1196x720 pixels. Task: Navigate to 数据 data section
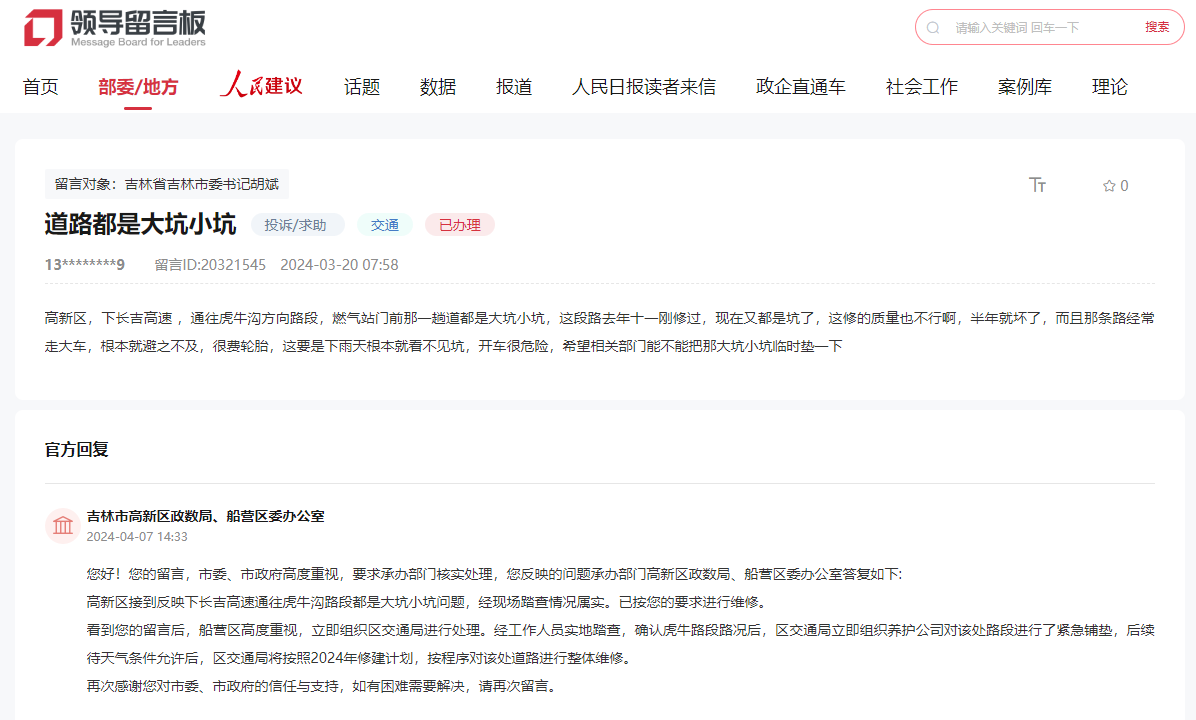pyautogui.click(x=438, y=87)
